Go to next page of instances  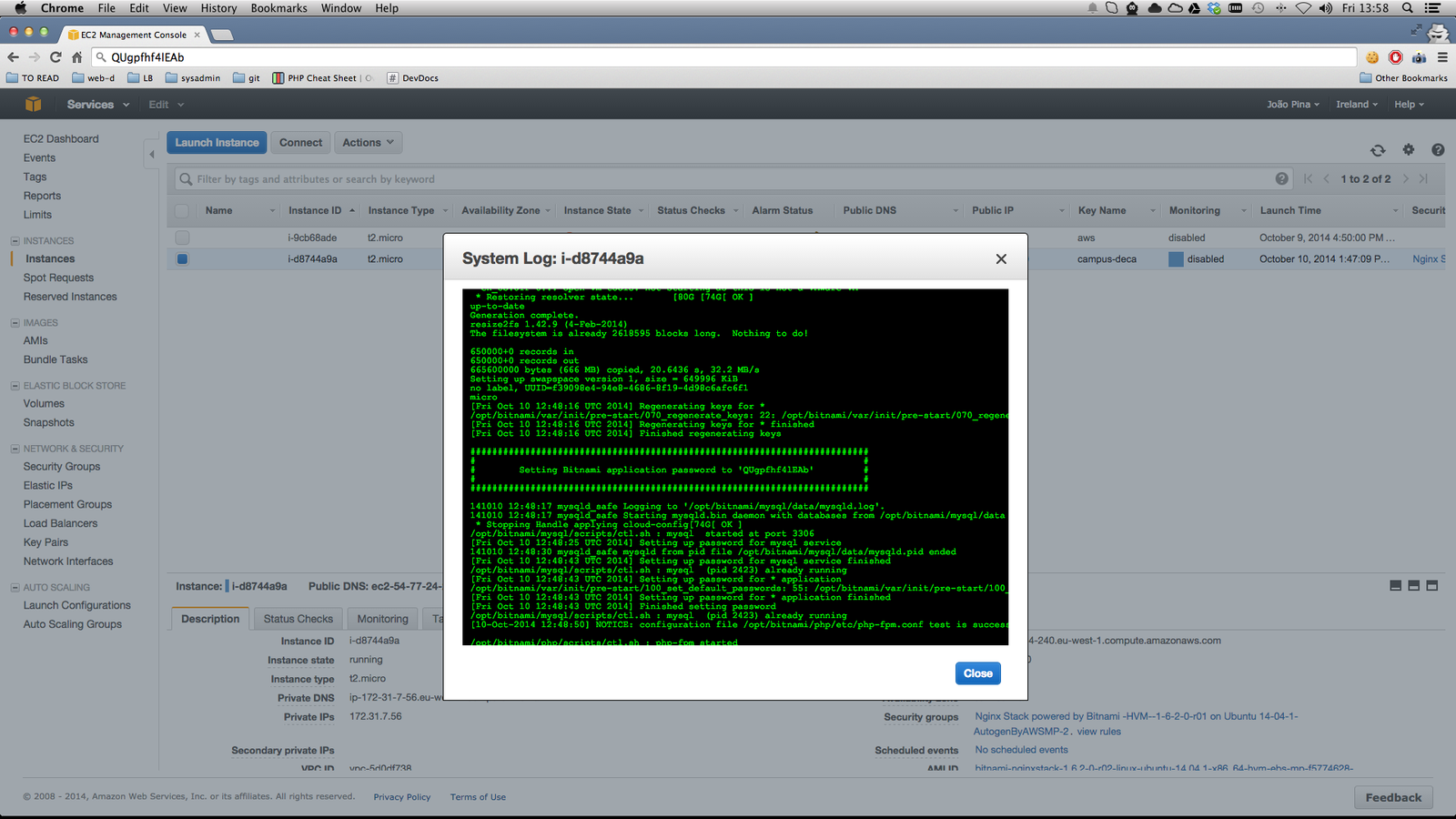[1406, 179]
